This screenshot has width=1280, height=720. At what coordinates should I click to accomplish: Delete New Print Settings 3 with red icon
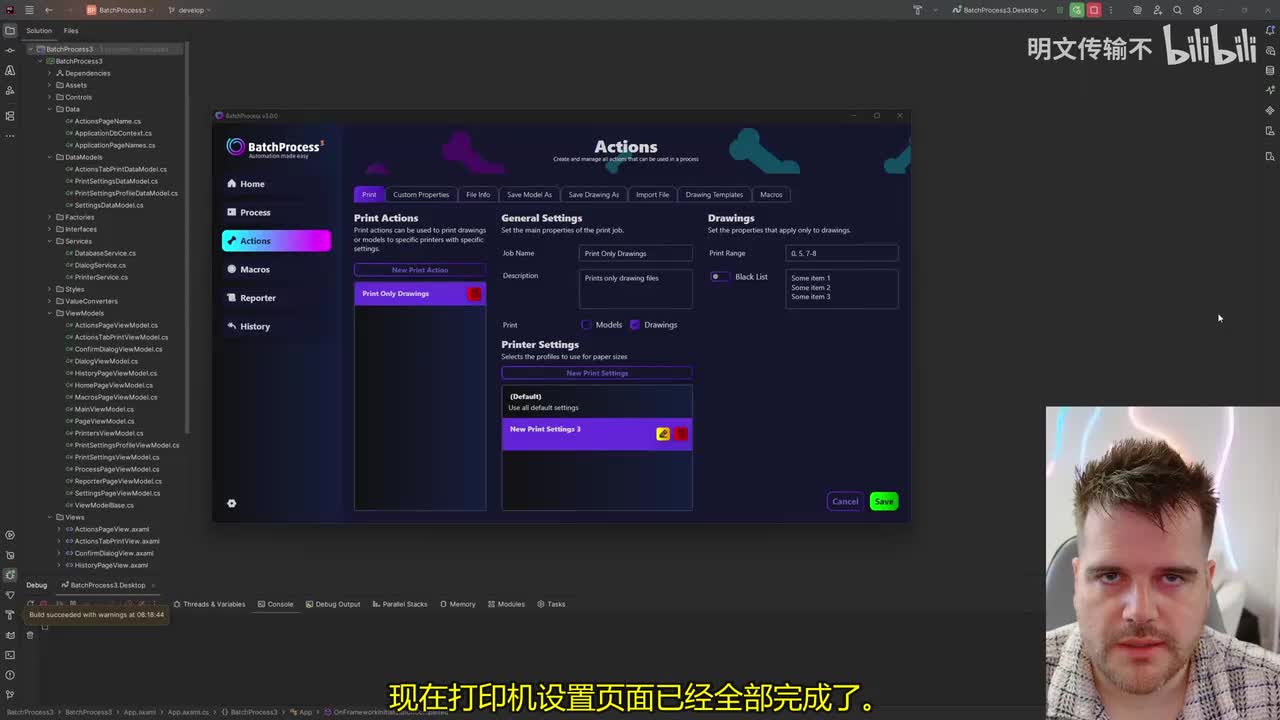tap(681, 434)
